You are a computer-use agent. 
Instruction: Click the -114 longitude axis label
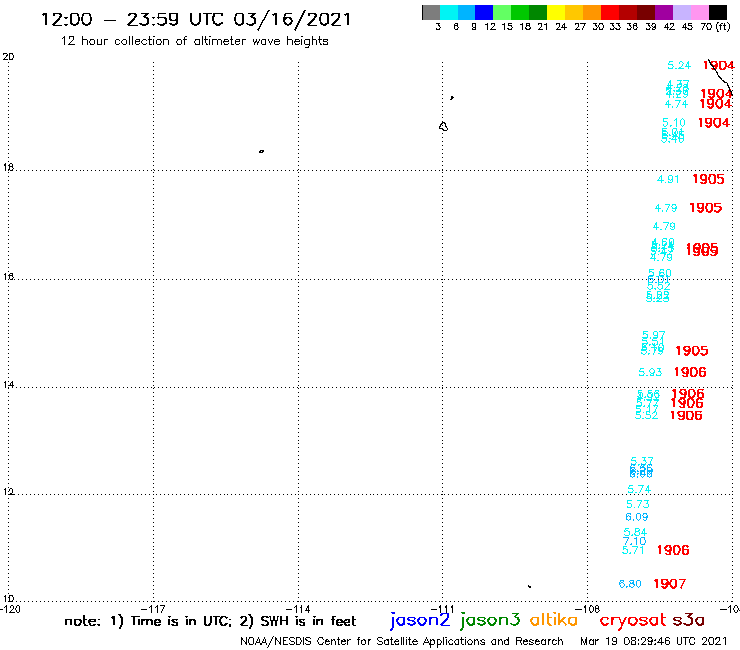coord(298,609)
